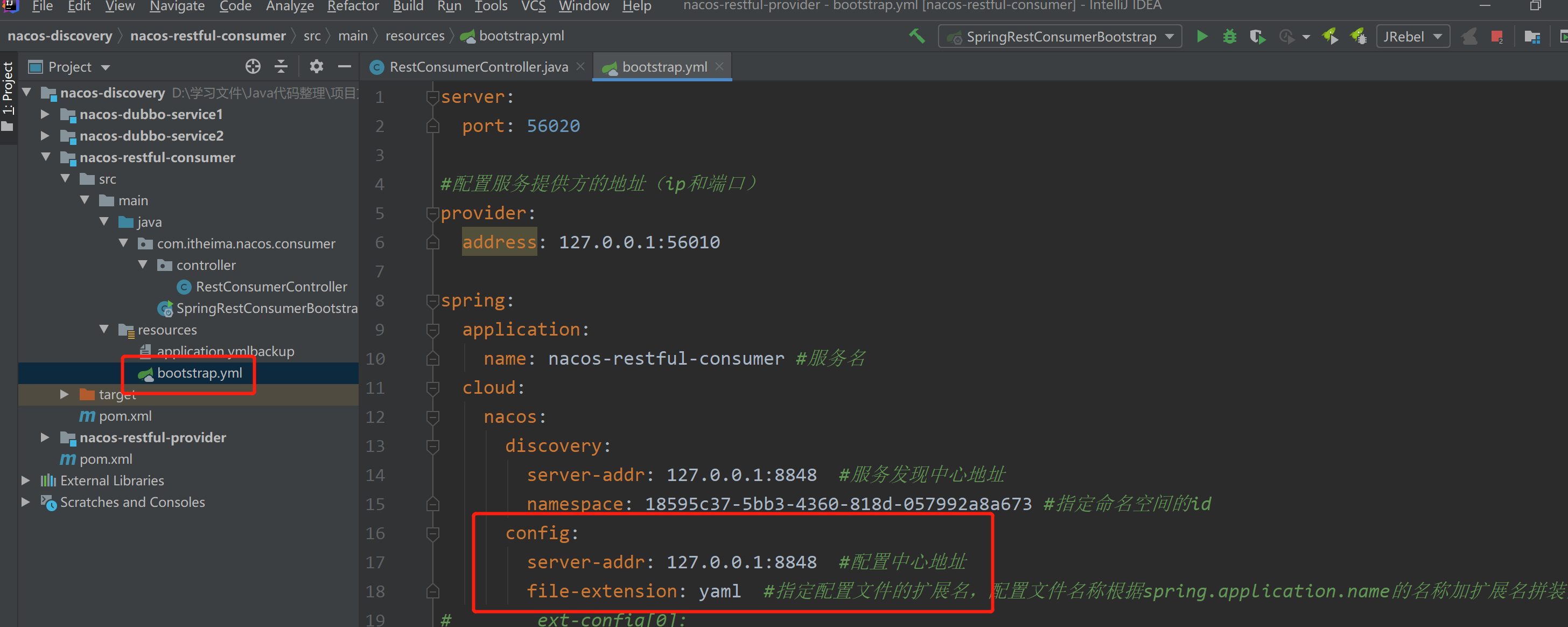
Task: Expand External Libraries node
Action: click(25, 480)
